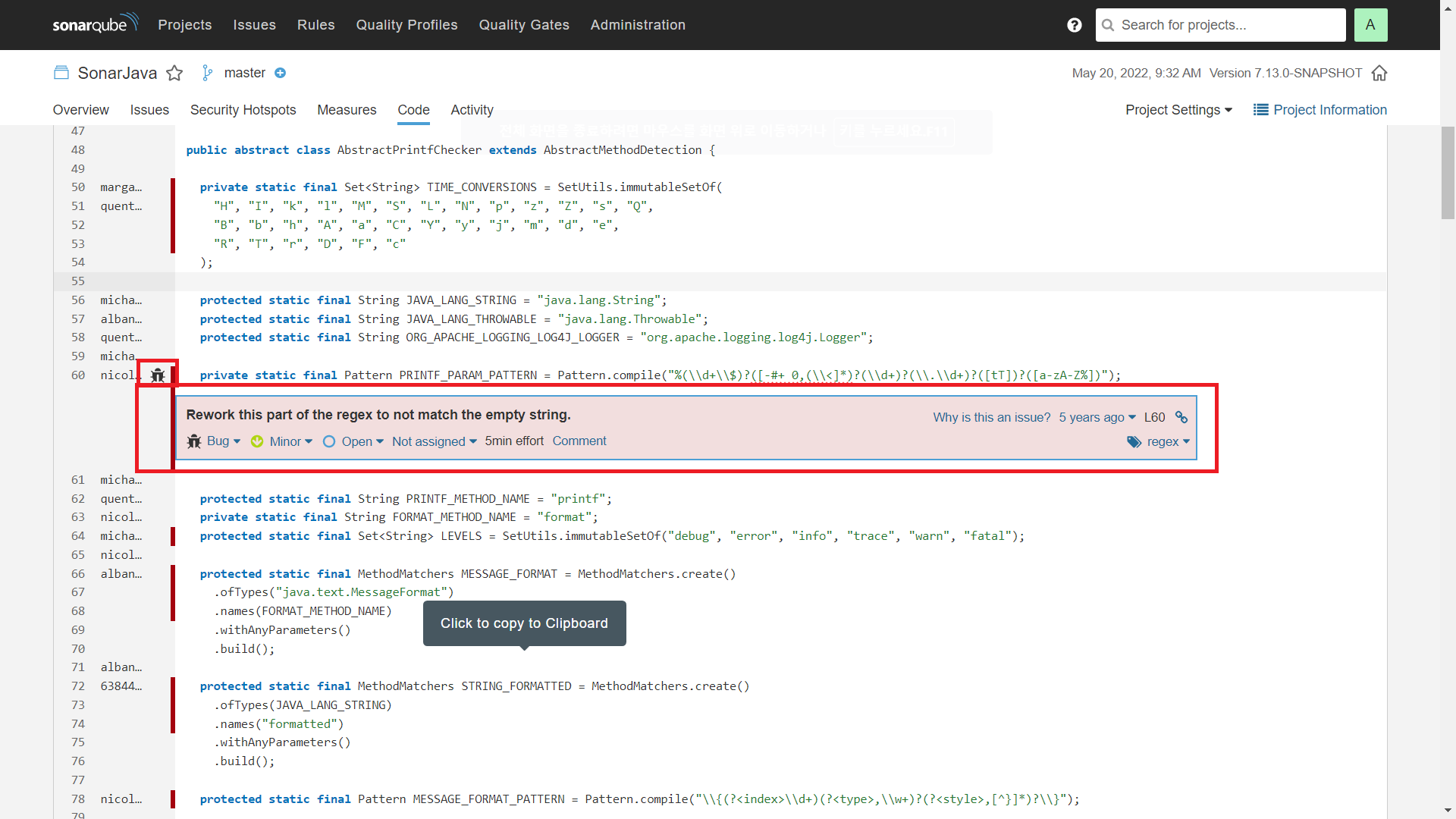The height and width of the screenshot is (819, 1456).
Task: Click the SonarJava project name
Action: 118,73
